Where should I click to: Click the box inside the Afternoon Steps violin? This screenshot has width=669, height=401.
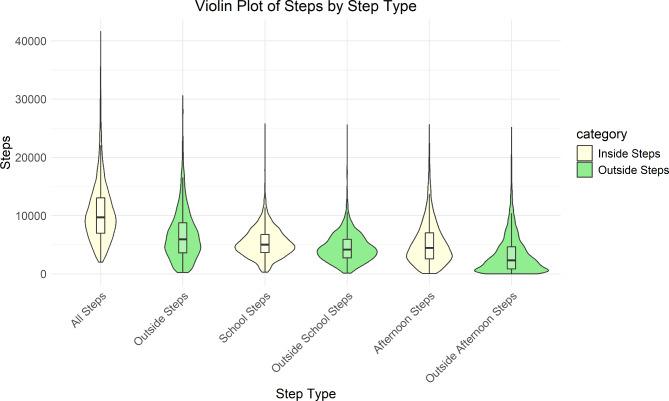(x=429, y=246)
